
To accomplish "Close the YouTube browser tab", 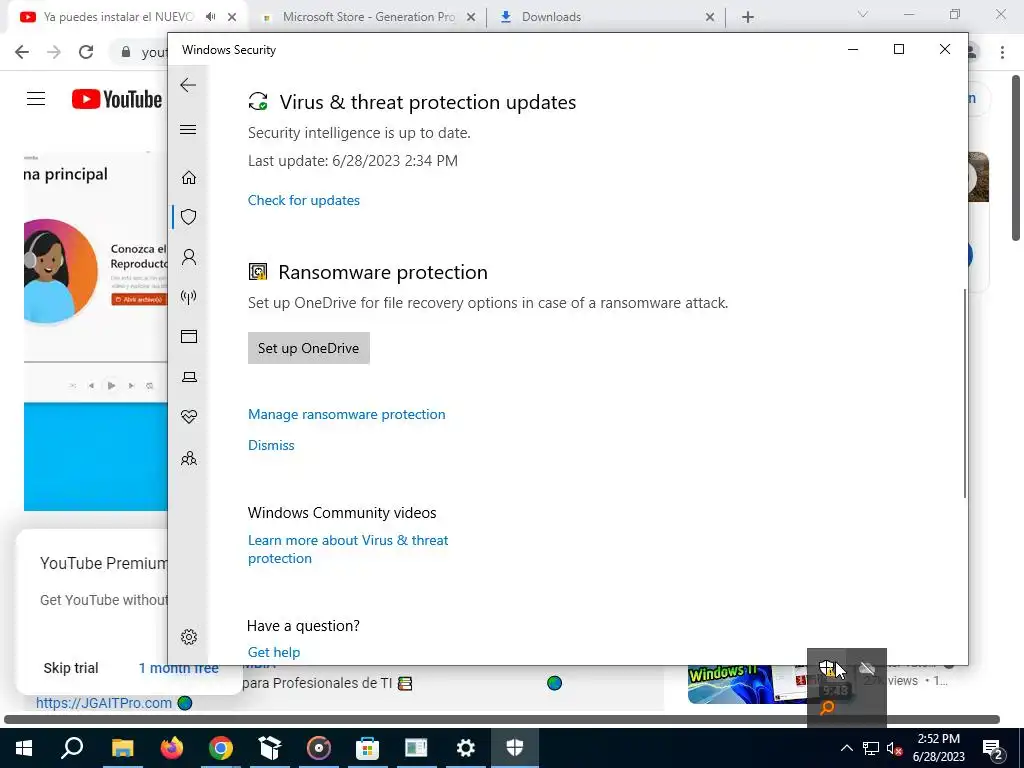I will point(232,17).
